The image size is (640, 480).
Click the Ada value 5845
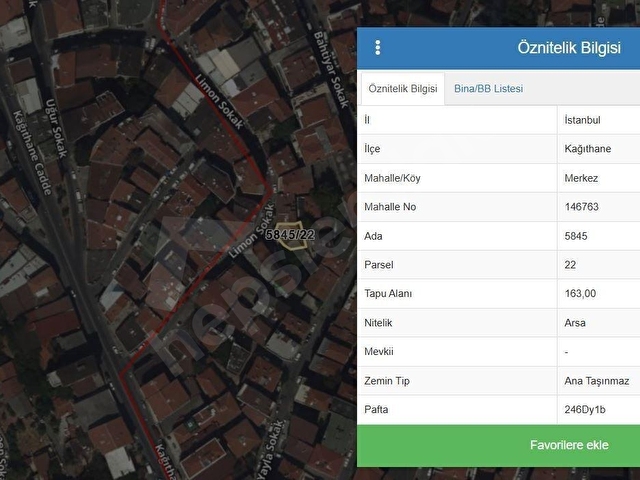pos(576,236)
